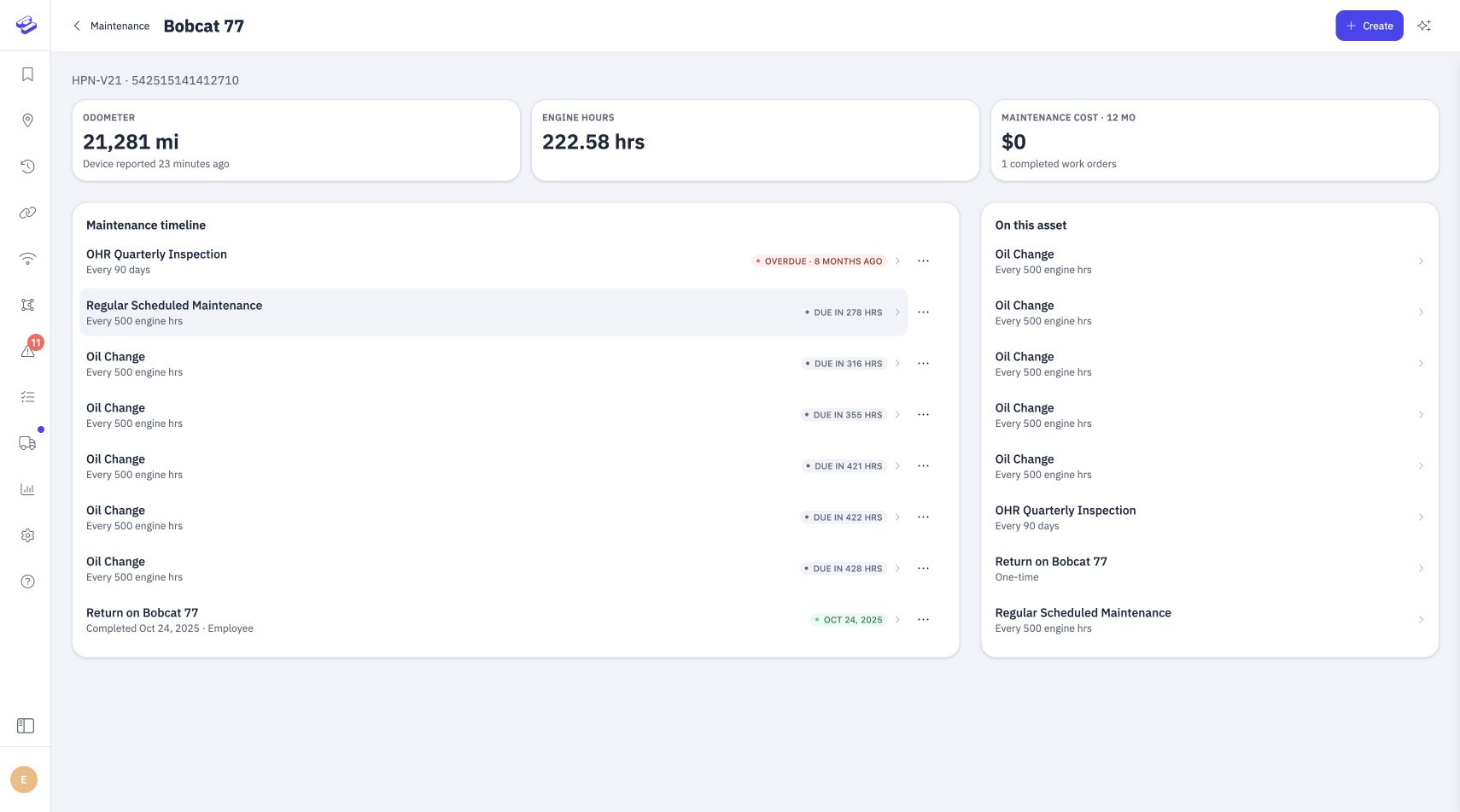The width and height of the screenshot is (1460, 812).
Task: Click the sparkle assistant icon beside Create
Action: [x=1424, y=26]
